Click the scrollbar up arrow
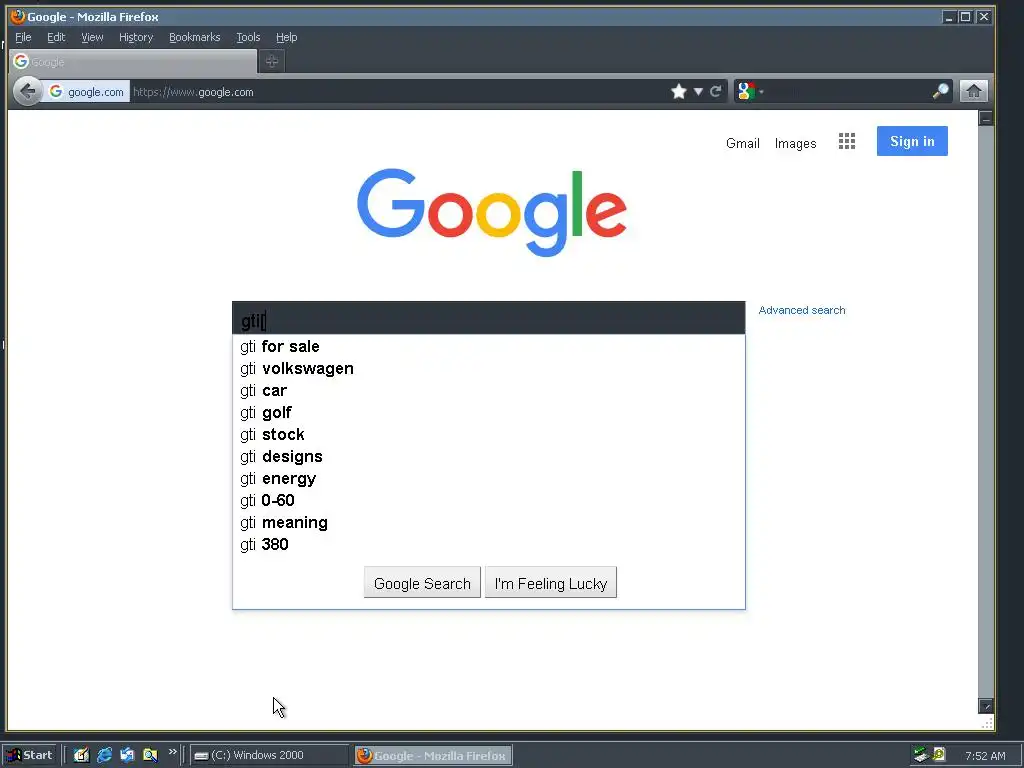This screenshot has height=768, width=1024. point(986,118)
